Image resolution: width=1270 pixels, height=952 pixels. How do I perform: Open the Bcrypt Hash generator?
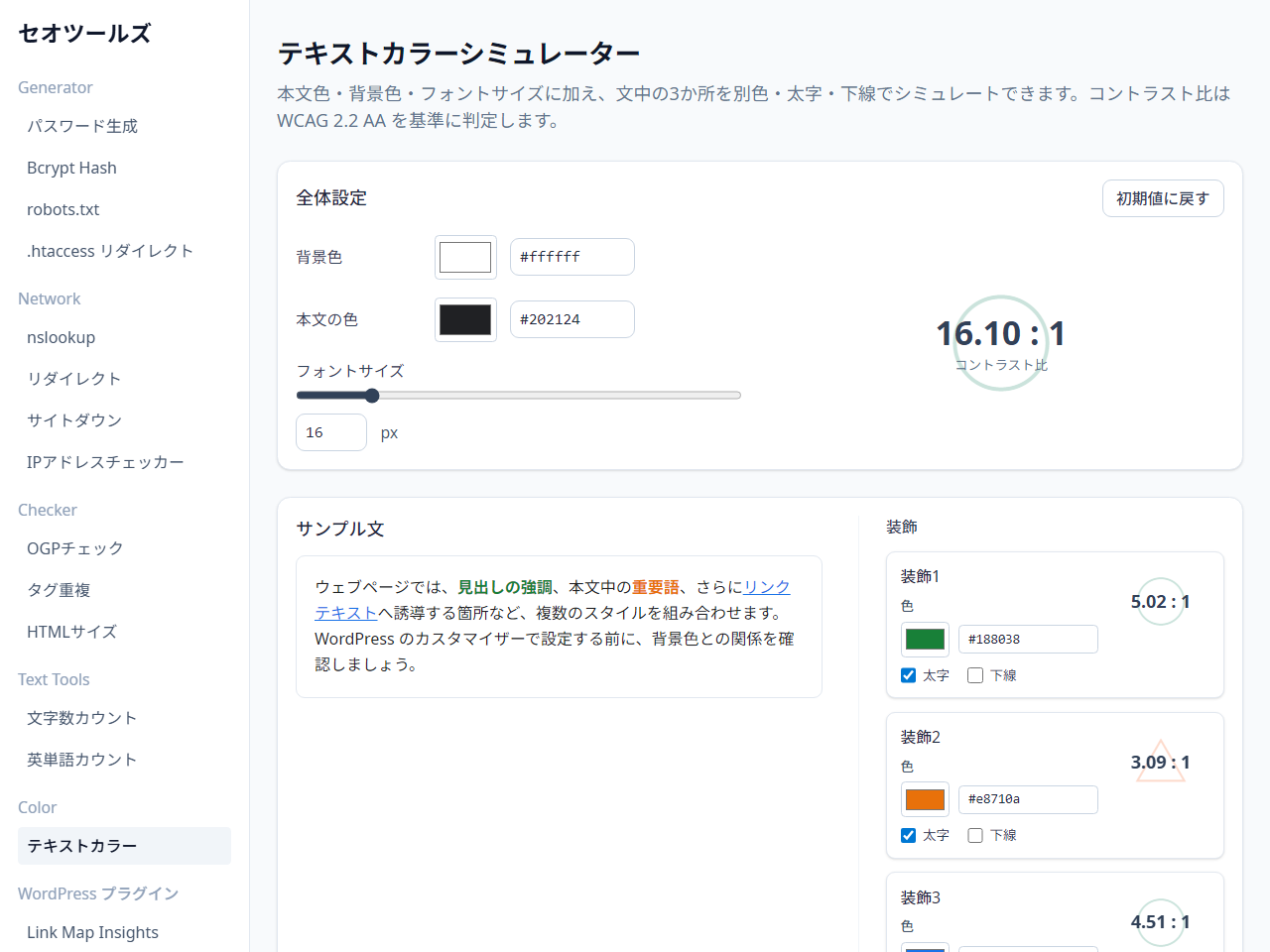(x=71, y=168)
